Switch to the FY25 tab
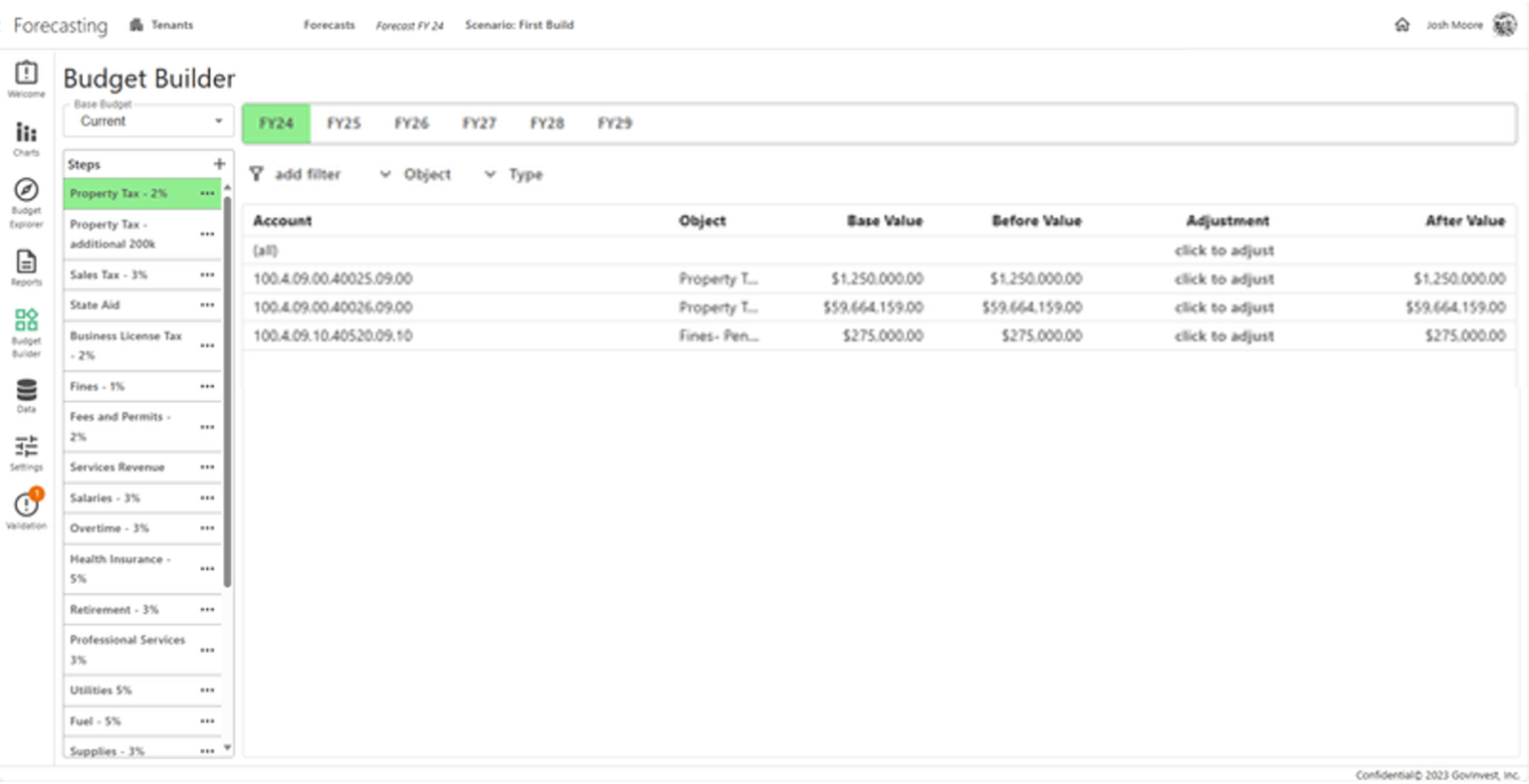Image resolution: width=1529 pixels, height=784 pixels. pyautogui.click(x=343, y=123)
